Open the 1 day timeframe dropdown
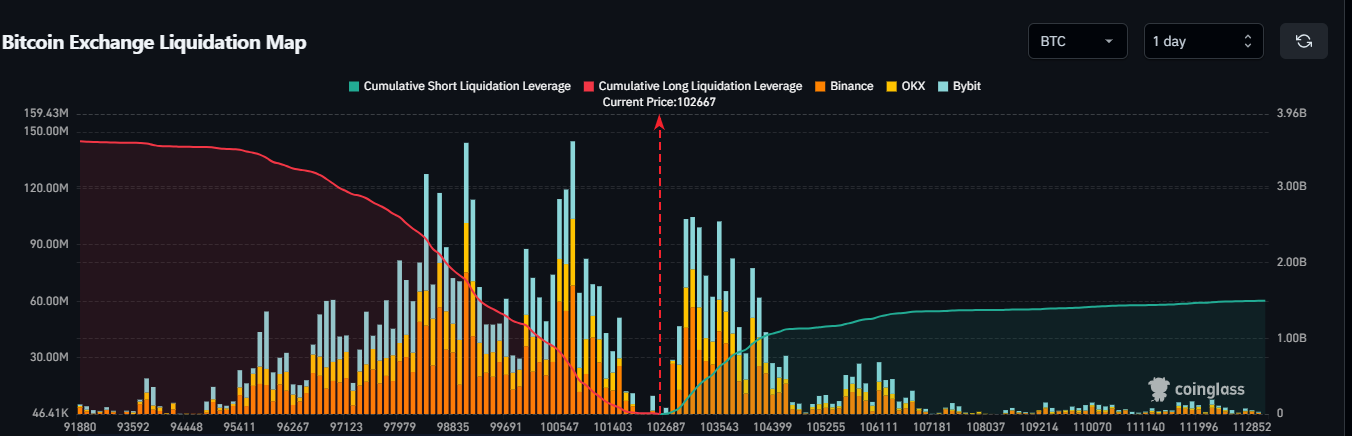Screen dimensions: 1352x436 click(x=1203, y=41)
